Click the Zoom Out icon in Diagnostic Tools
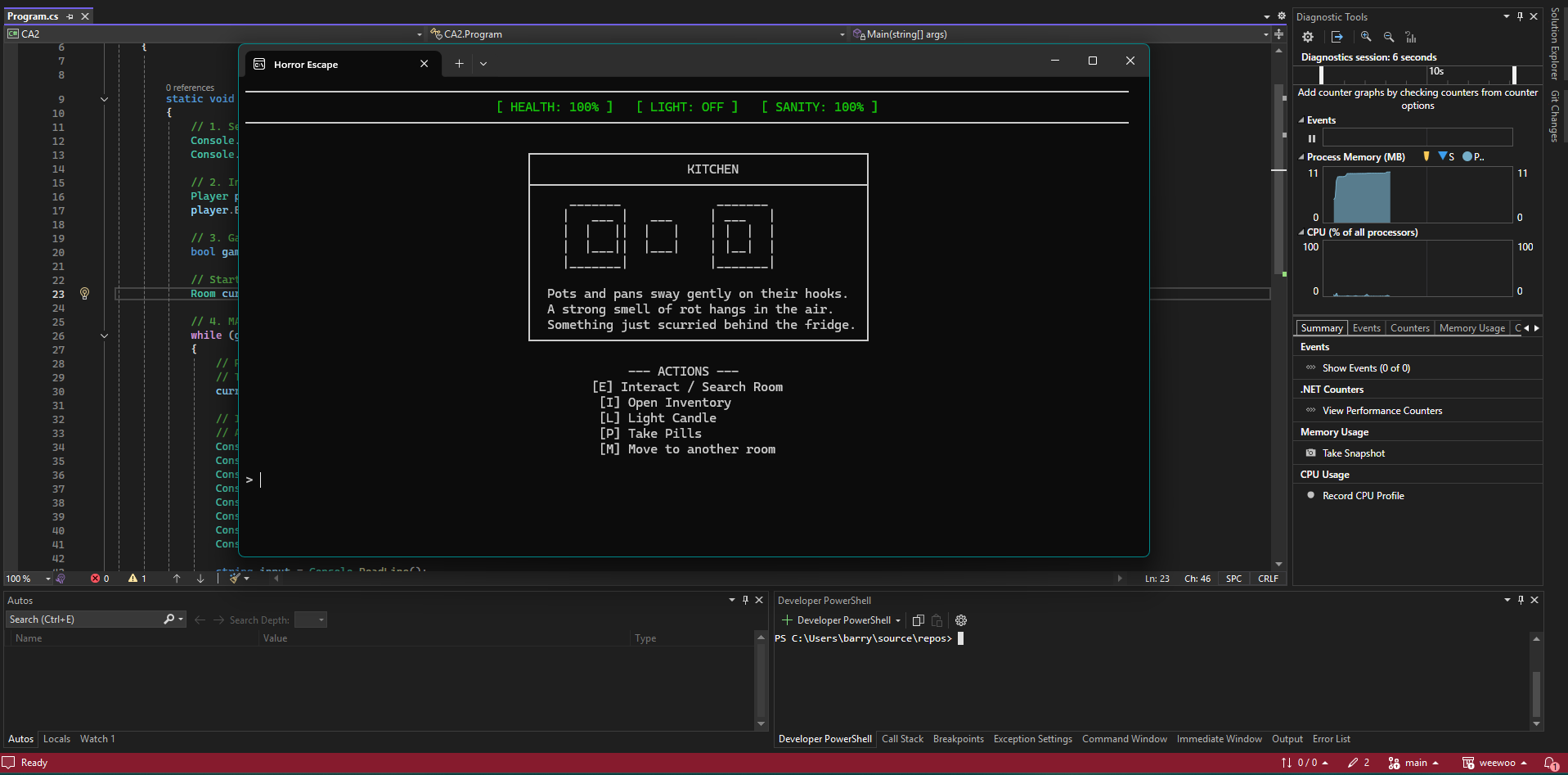Image resolution: width=1568 pixels, height=775 pixels. click(1389, 37)
